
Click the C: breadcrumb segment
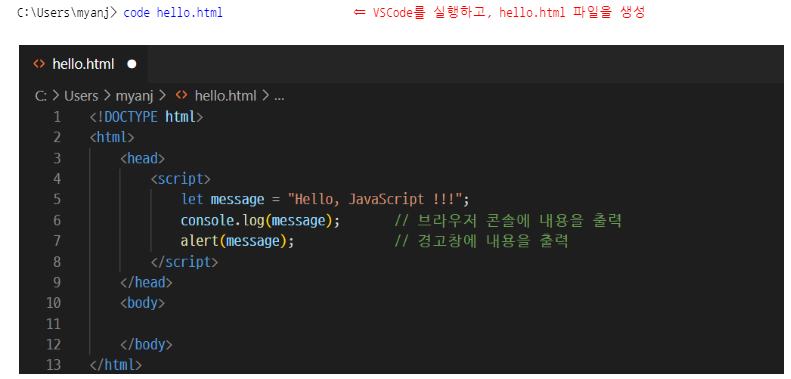pos(41,96)
